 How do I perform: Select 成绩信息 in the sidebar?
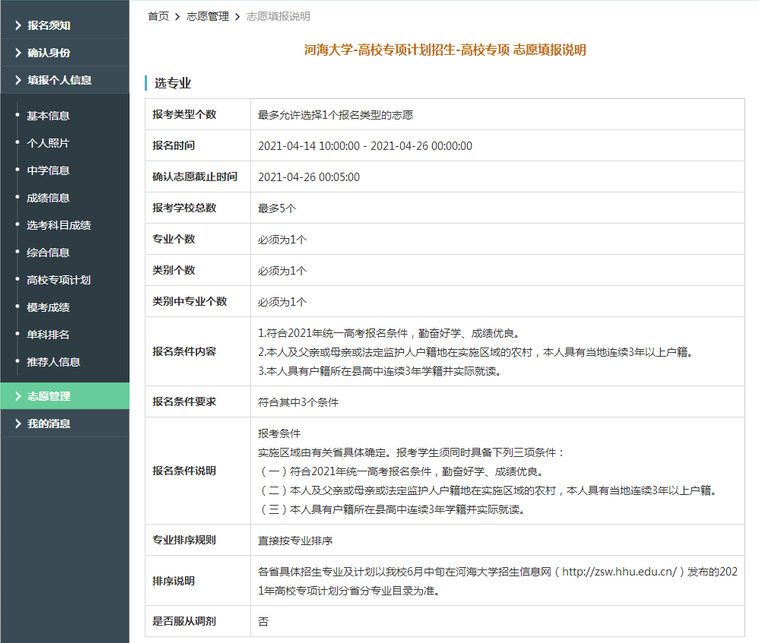click(x=48, y=198)
